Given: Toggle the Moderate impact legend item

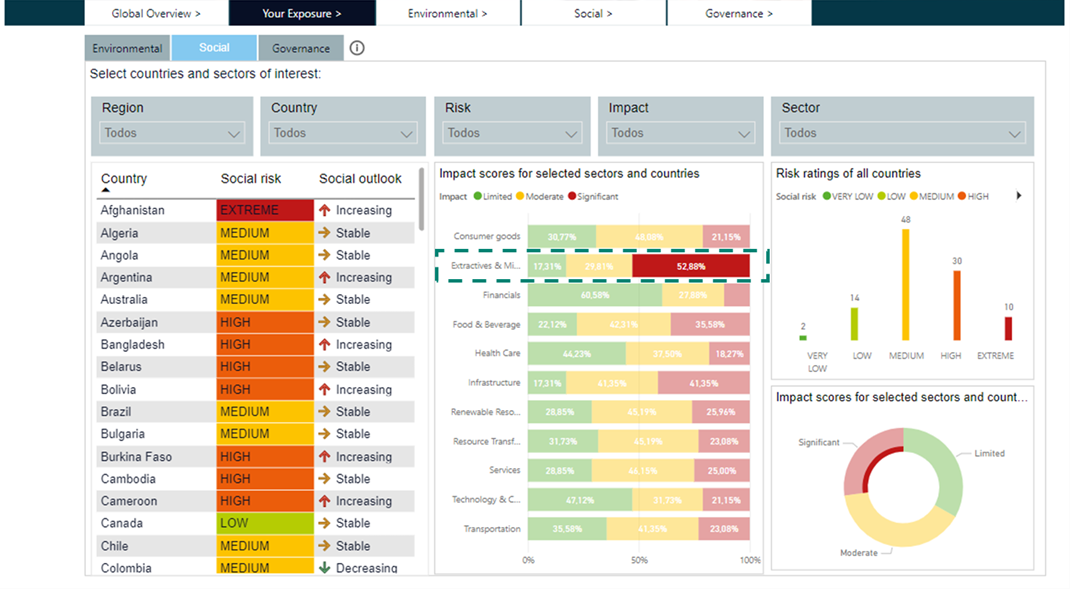Looking at the screenshot, I should [520, 197].
